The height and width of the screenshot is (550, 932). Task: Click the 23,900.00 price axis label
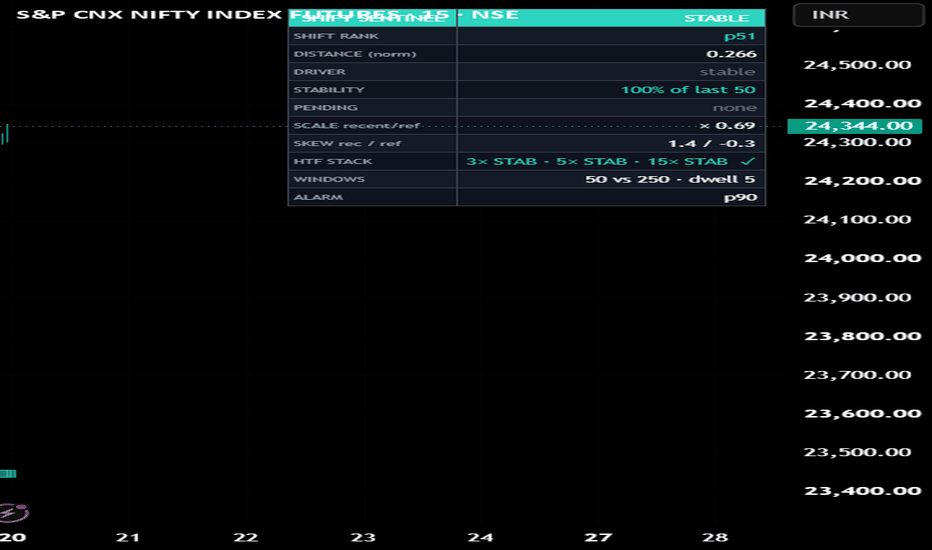click(857, 297)
